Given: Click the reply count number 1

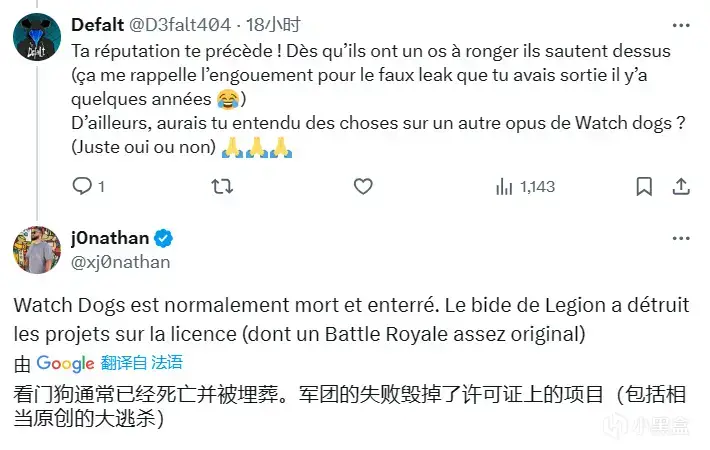Looking at the screenshot, I should point(101,187).
